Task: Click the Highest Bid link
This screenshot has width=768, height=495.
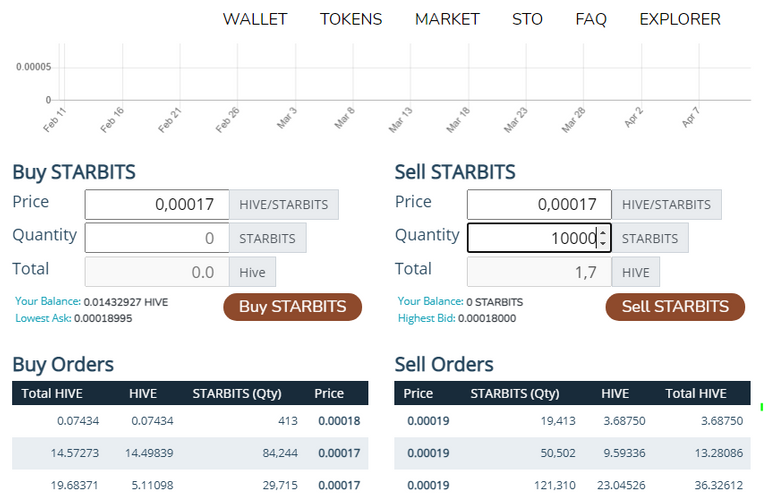Action: [427, 318]
